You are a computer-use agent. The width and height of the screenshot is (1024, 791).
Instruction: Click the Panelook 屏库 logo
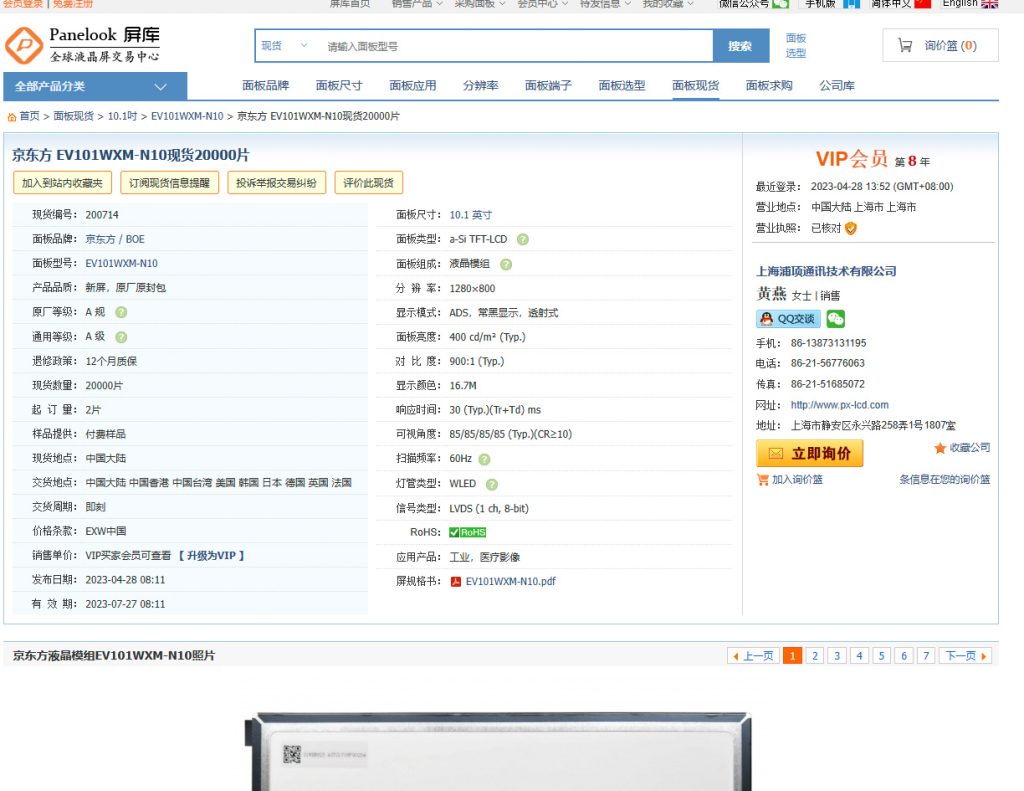(x=82, y=45)
